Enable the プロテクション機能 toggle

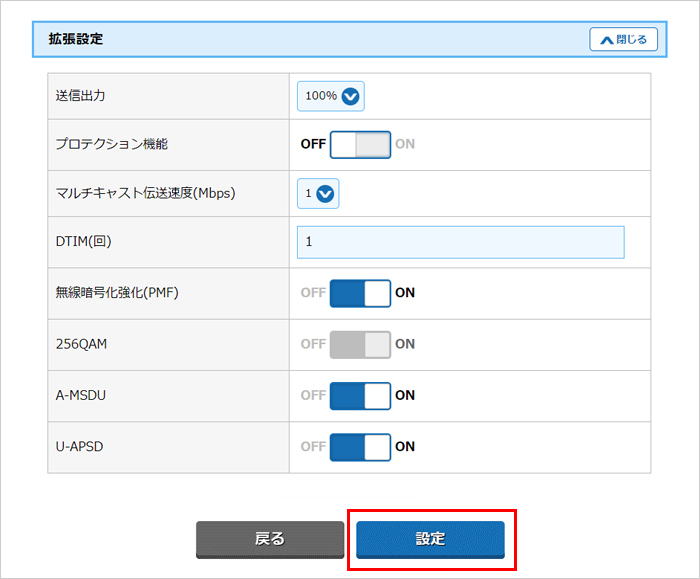[360, 144]
